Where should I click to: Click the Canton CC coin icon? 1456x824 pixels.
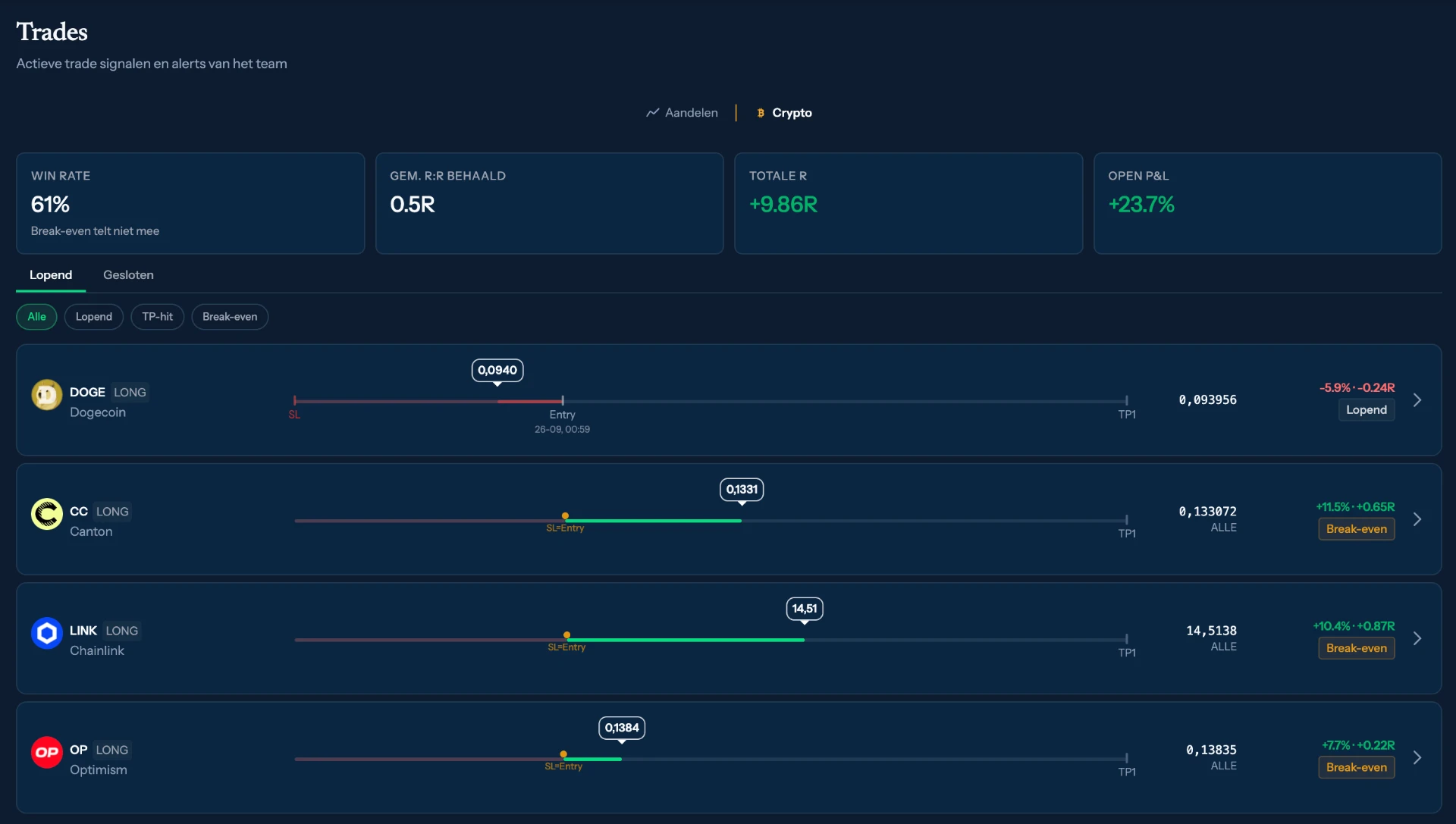(47, 514)
